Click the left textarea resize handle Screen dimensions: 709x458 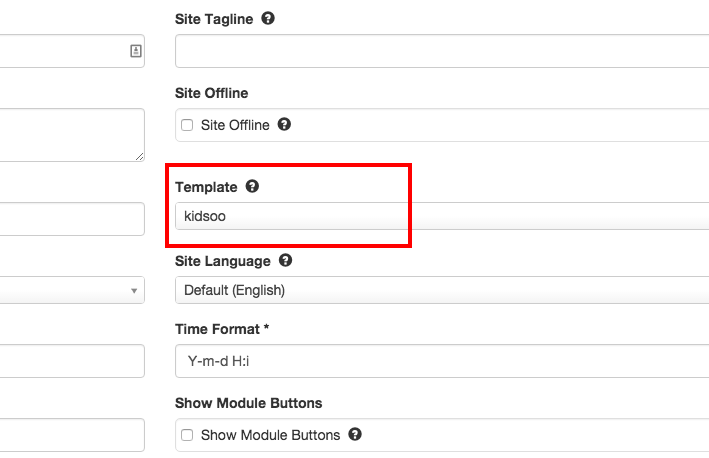tap(139, 156)
